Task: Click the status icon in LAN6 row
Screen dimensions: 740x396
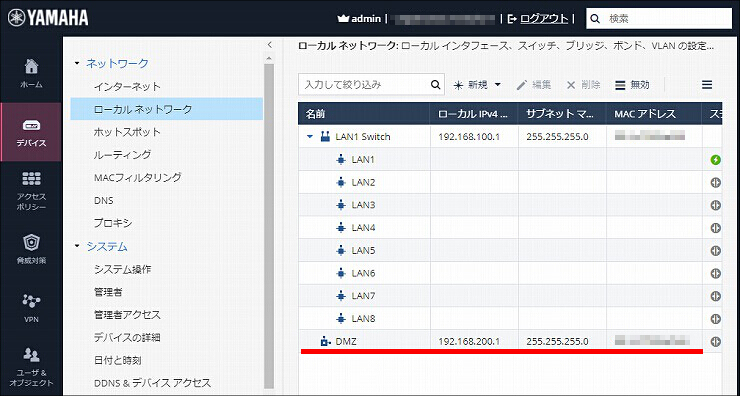Action: click(x=715, y=273)
